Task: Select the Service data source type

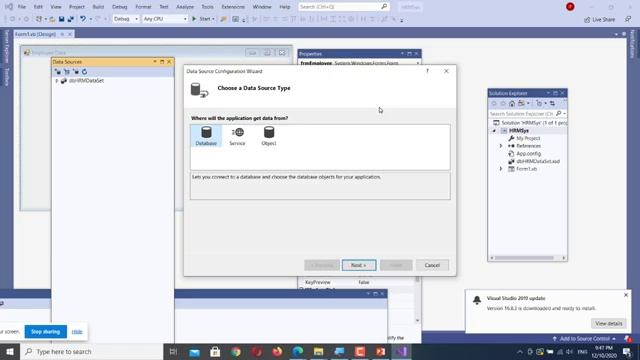Action: point(237,136)
